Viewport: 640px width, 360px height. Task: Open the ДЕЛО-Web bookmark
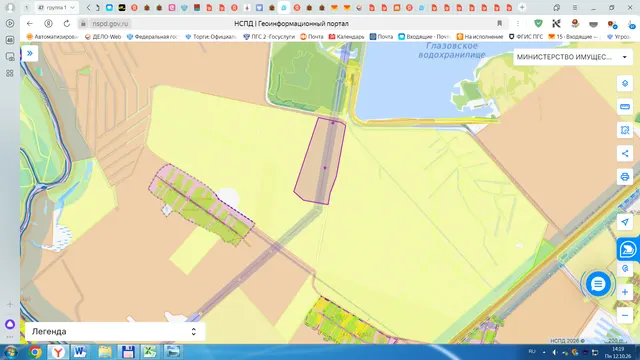pyautogui.click(x=103, y=37)
